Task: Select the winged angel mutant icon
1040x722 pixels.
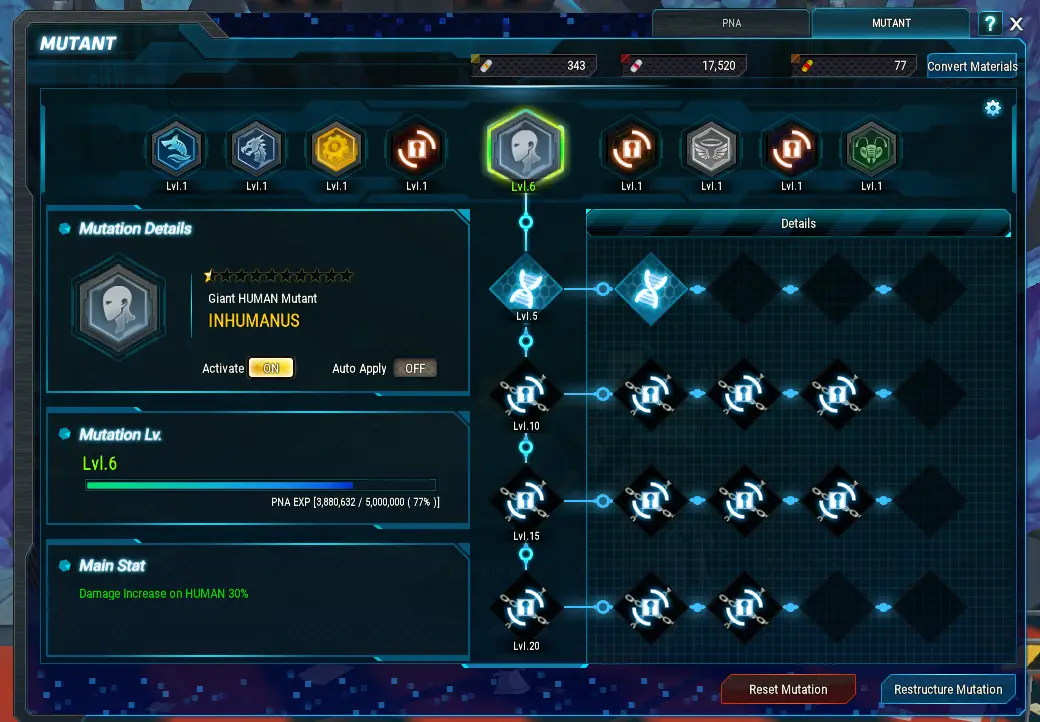Action: coord(711,149)
